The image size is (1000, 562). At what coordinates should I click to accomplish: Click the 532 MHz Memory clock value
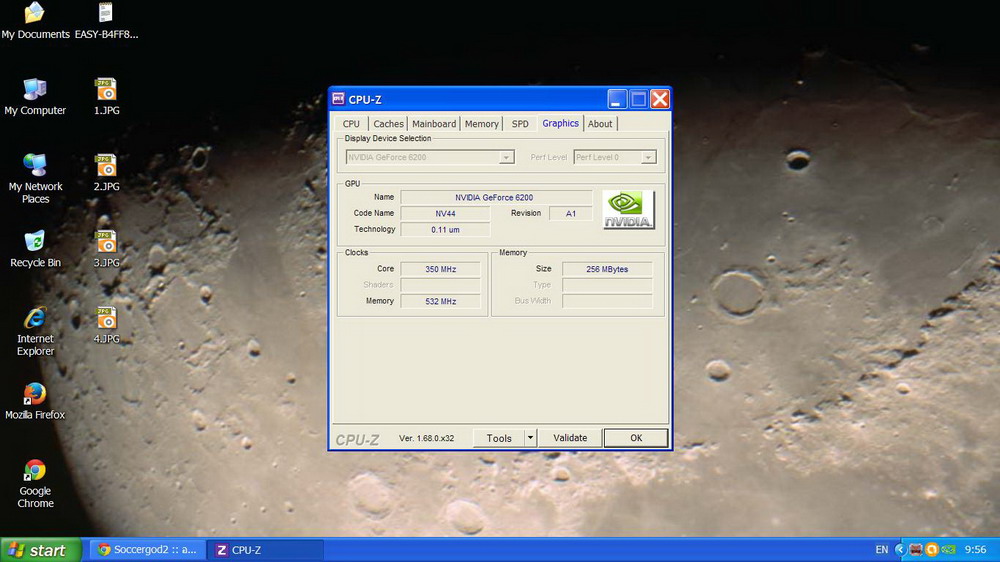[x=440, y=300]
